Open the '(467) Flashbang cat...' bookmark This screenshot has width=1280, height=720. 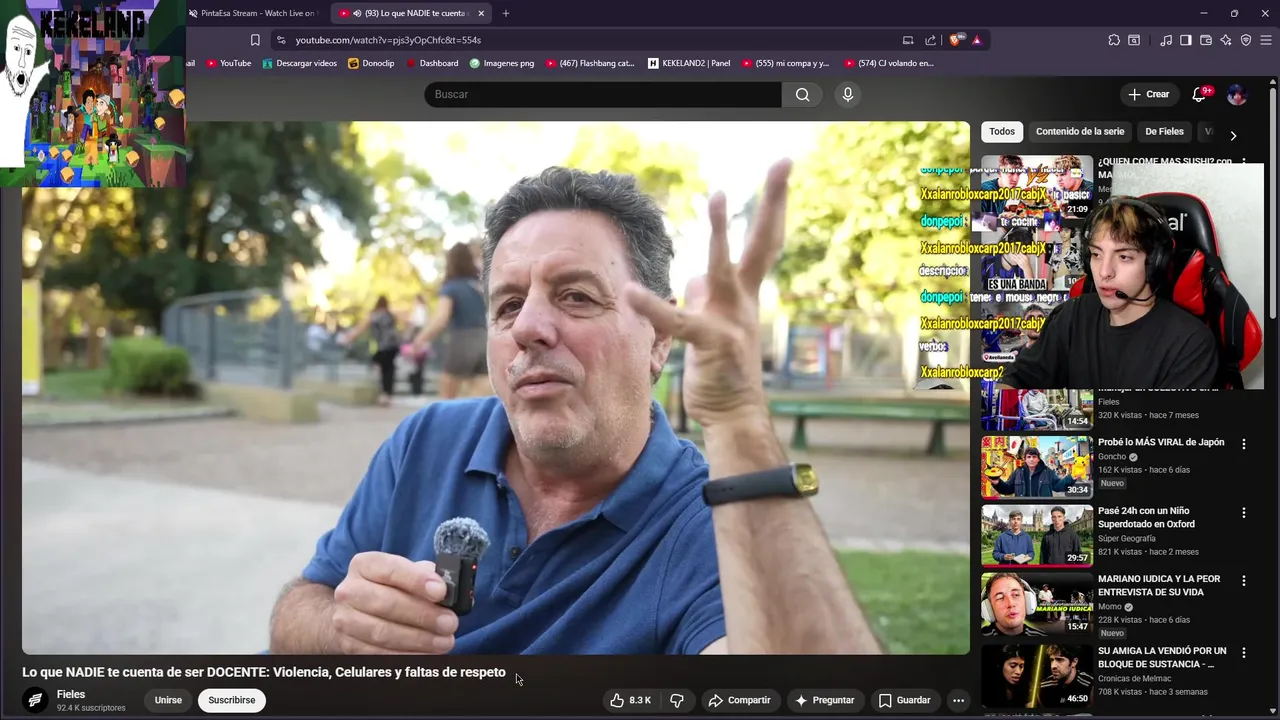590,63
